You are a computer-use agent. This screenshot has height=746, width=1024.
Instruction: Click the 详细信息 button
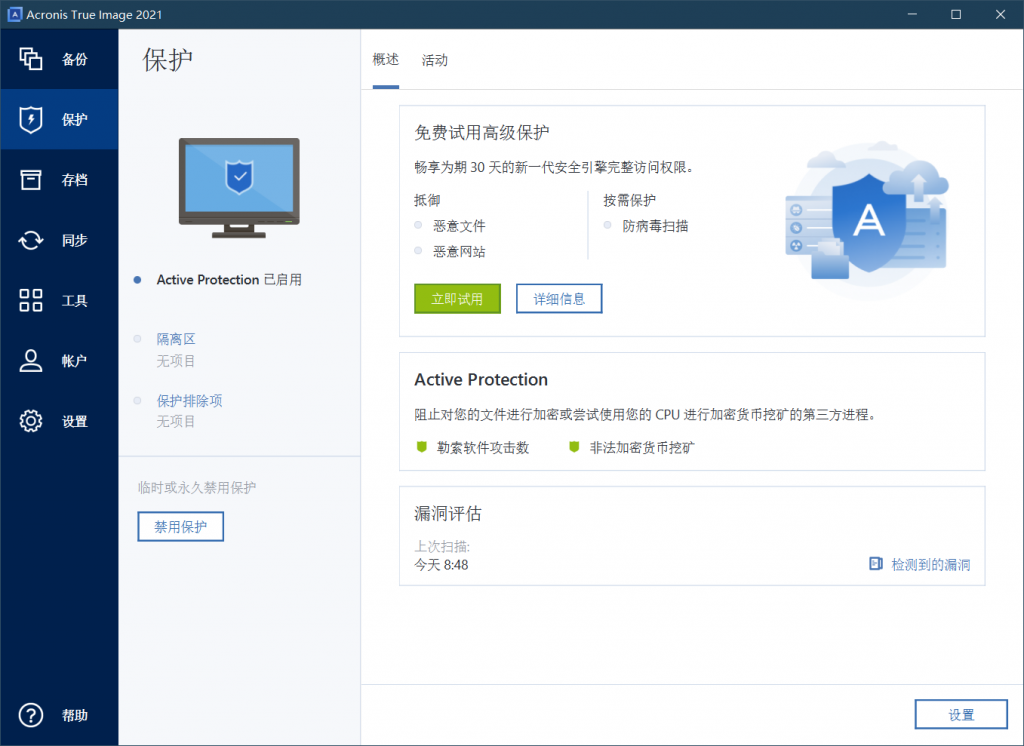tap(559, 299)
